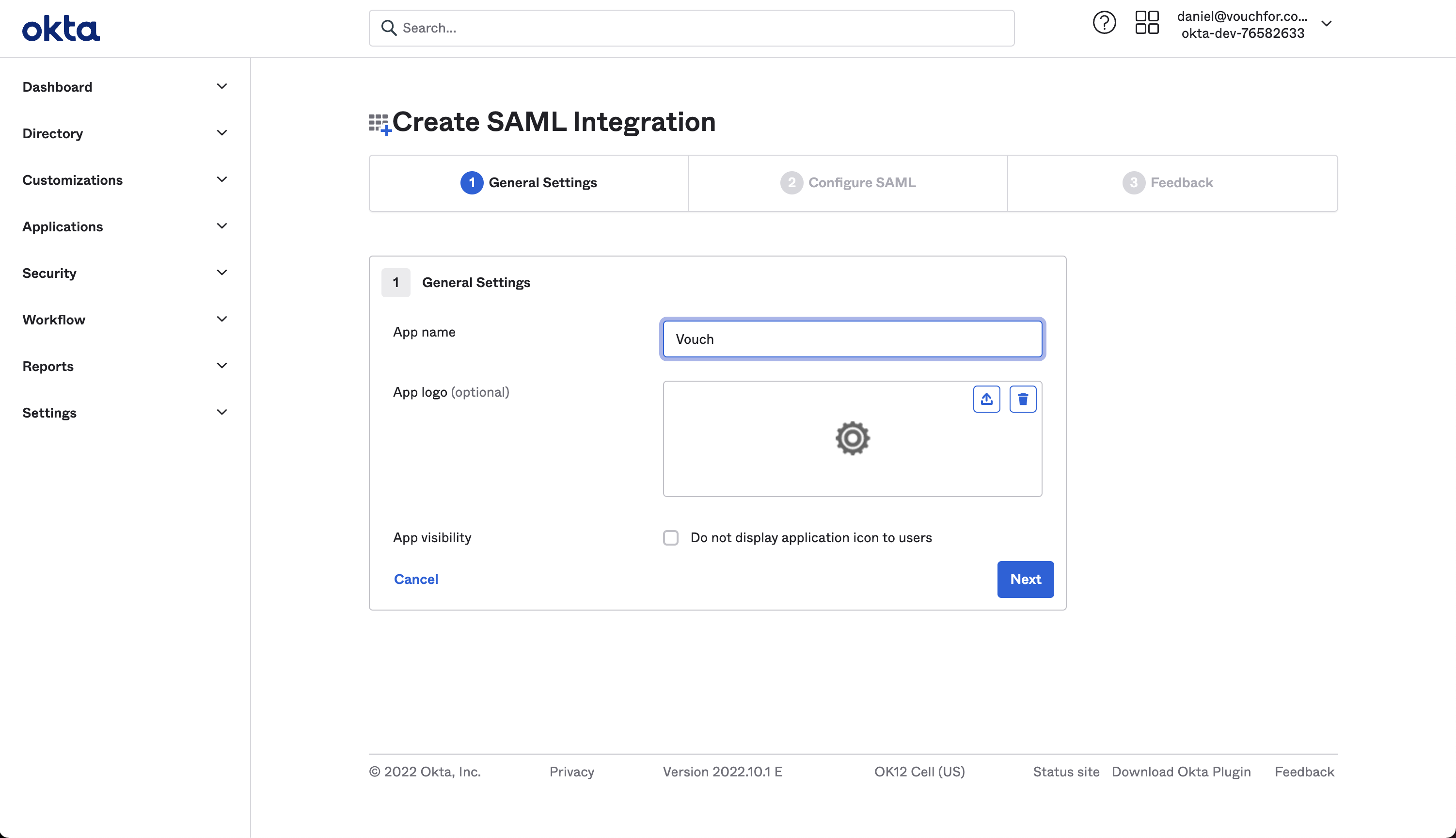
Task: Click the Okta logo
Action: [61, 28]
